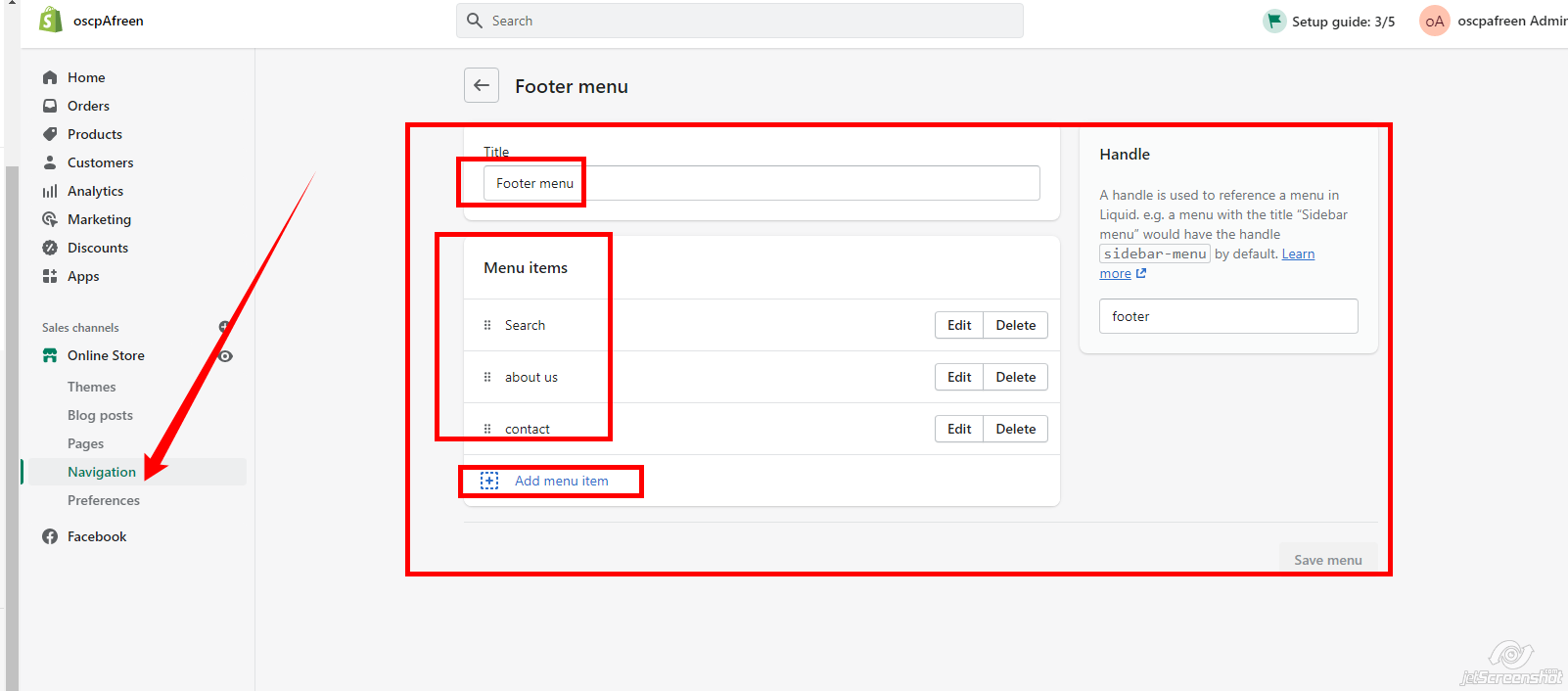The width and height of the screenshot is (1568, 691).
Task: Go to Products in sidebar
Action: click(x=95, y=134)
